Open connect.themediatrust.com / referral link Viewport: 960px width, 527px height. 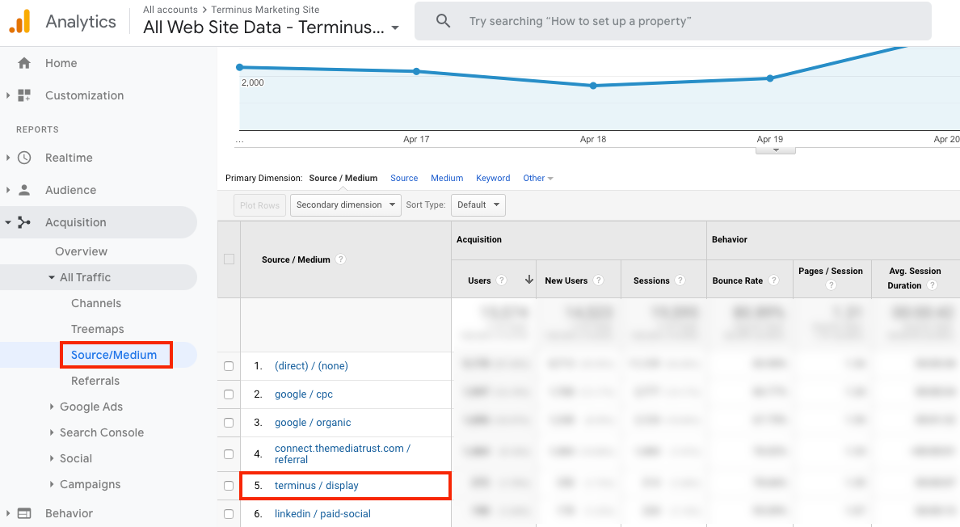[x=342, y=454]
